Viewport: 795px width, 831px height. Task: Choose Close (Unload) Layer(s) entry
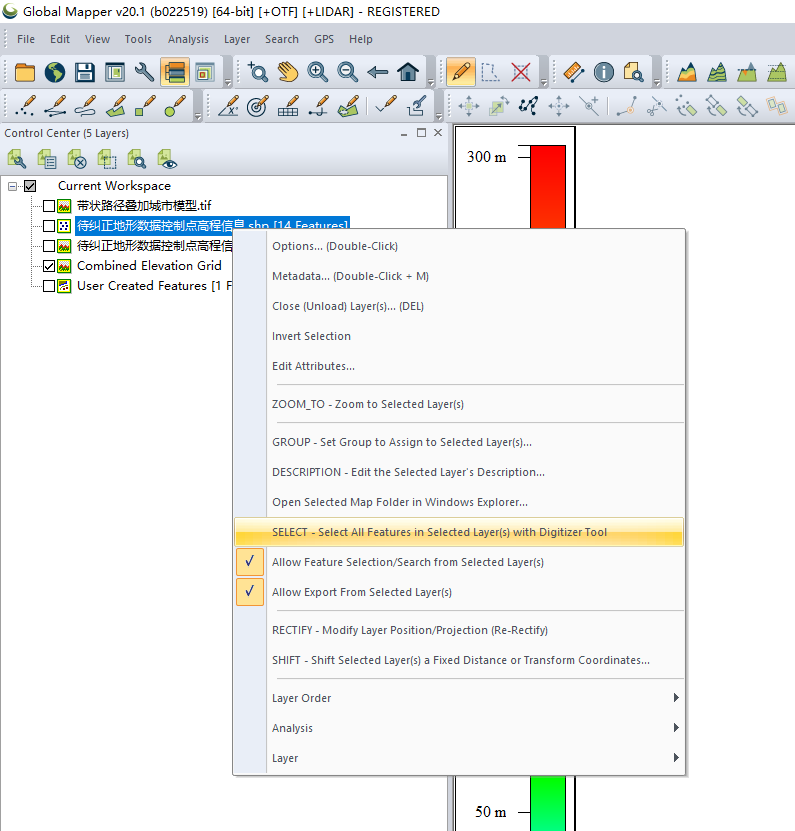tap(459, 306)
